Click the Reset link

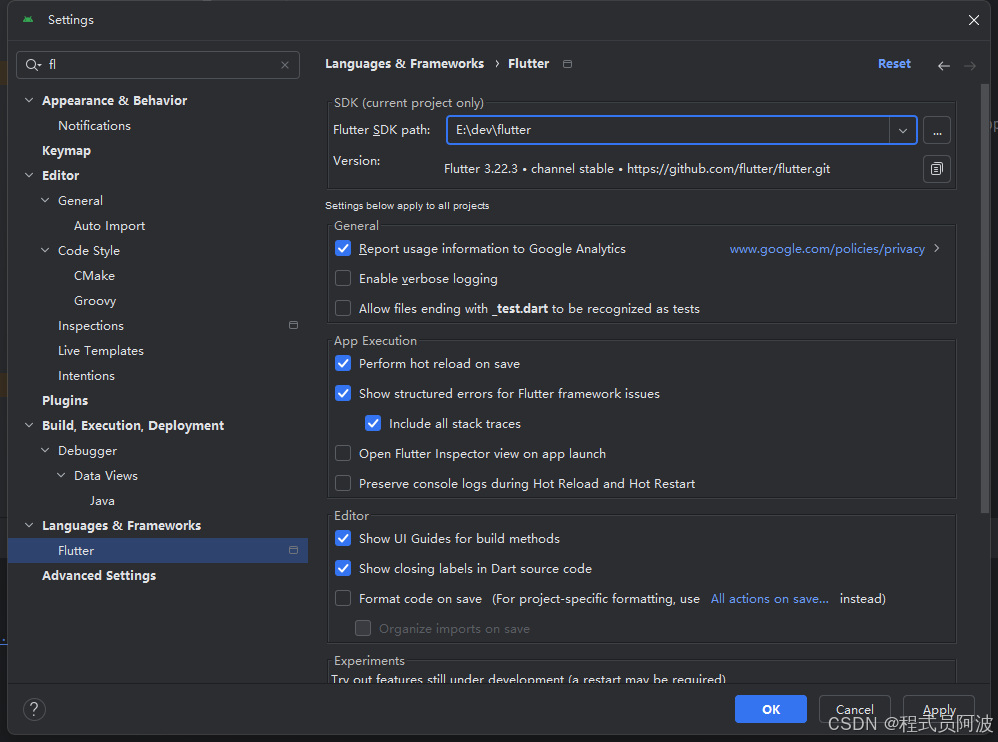coord(894,64)
